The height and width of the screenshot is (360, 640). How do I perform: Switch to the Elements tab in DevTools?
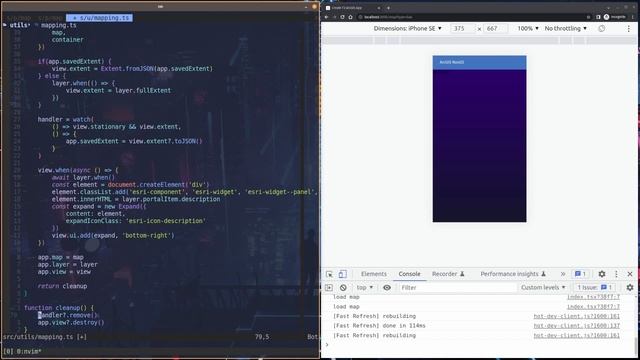coord(373,274)
